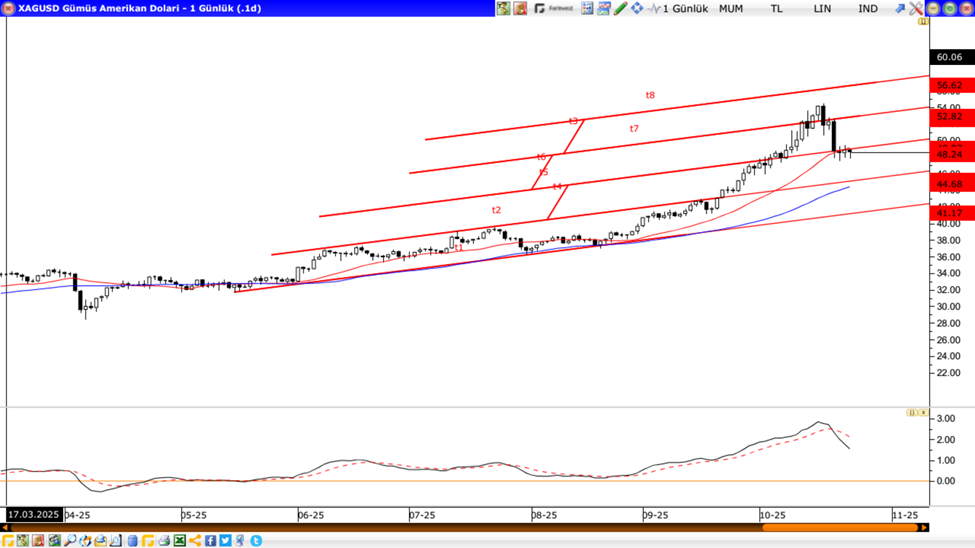This screenshot has width=975, height=548.
Task: Click the green pencil drawing tool icon
Action: point(620,8)
